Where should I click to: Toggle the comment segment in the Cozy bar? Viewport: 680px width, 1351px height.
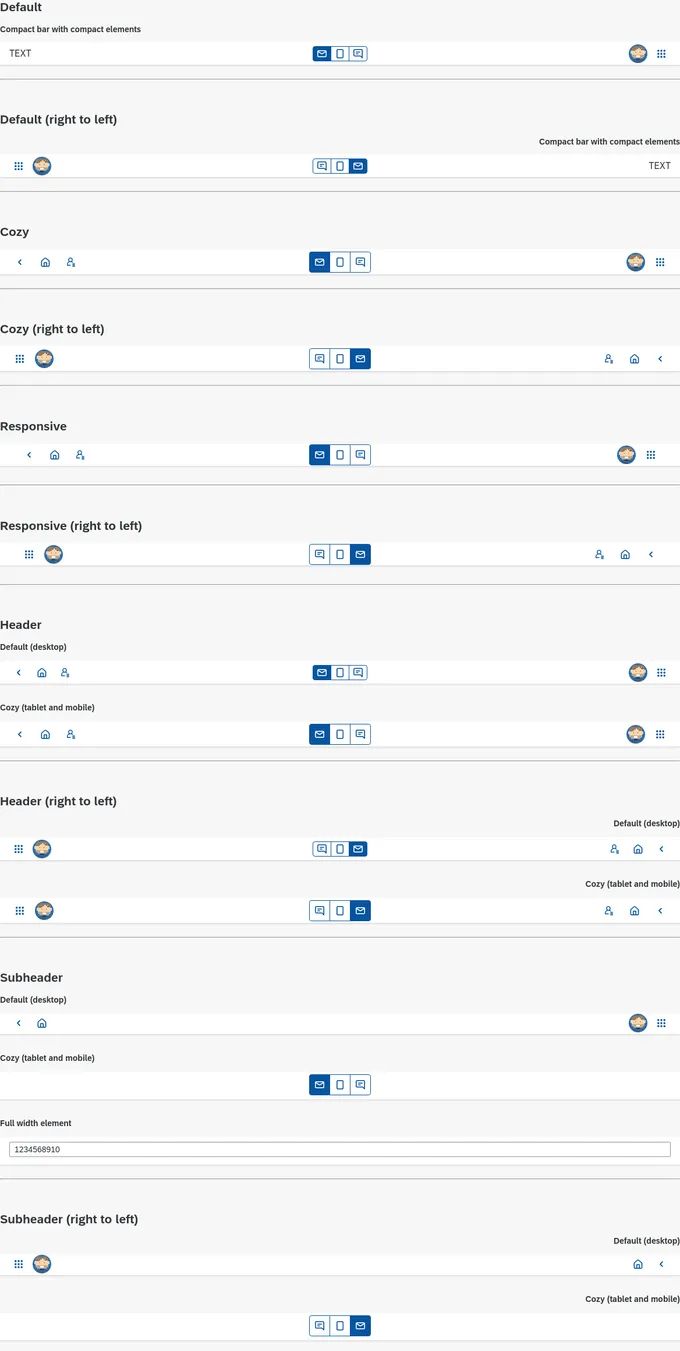tap(361, 262)
